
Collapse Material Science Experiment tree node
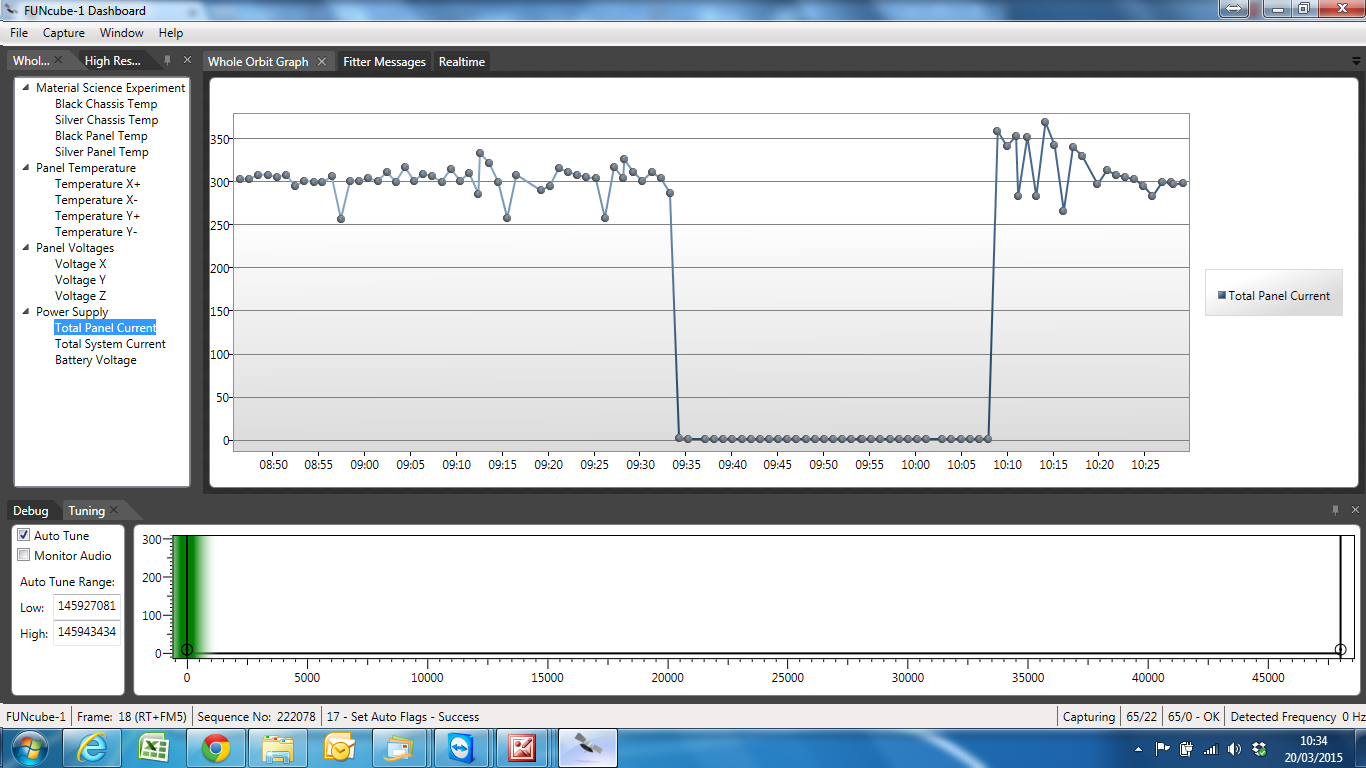26,88
